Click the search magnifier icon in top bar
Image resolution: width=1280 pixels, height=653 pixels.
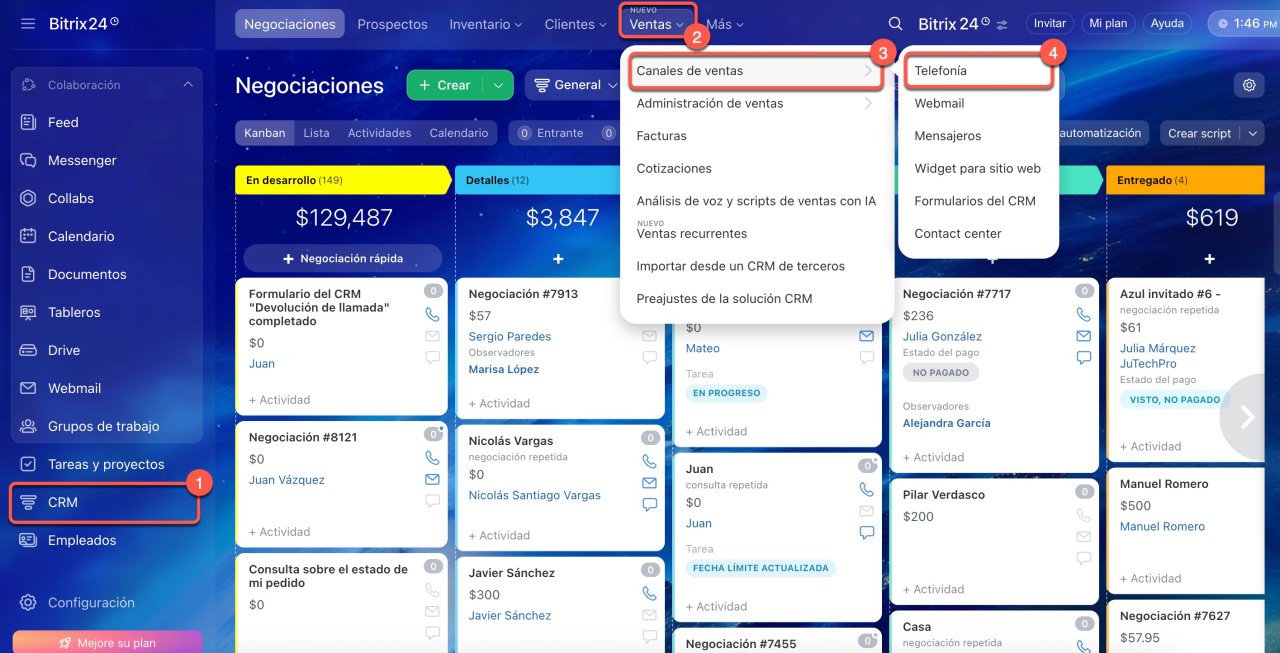pos(896,24)
